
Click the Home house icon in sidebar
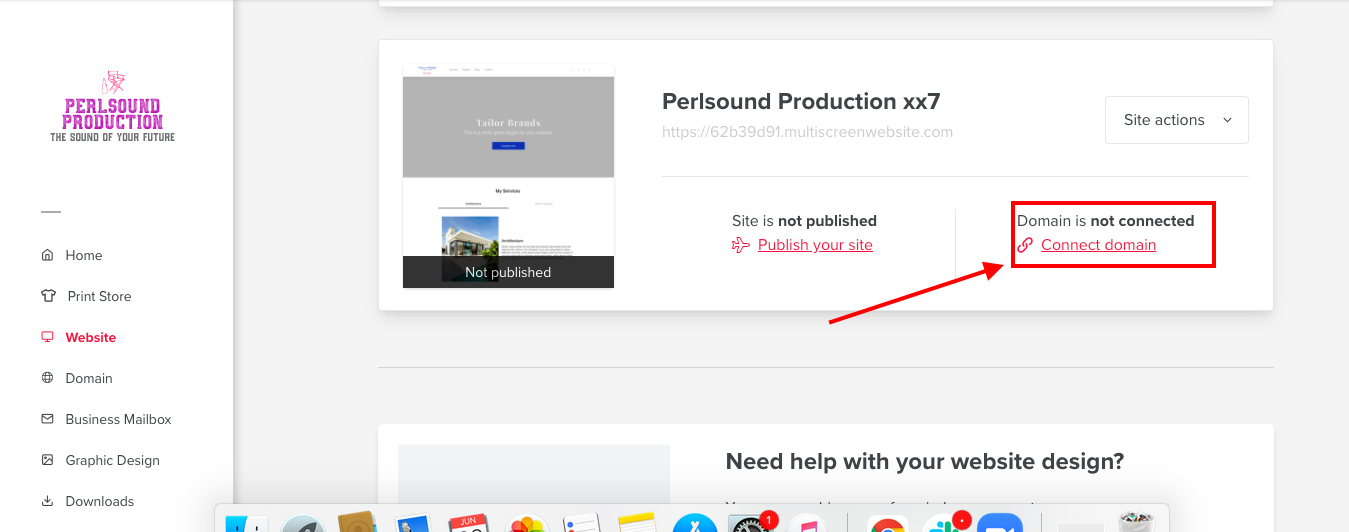tap(47, 255)
